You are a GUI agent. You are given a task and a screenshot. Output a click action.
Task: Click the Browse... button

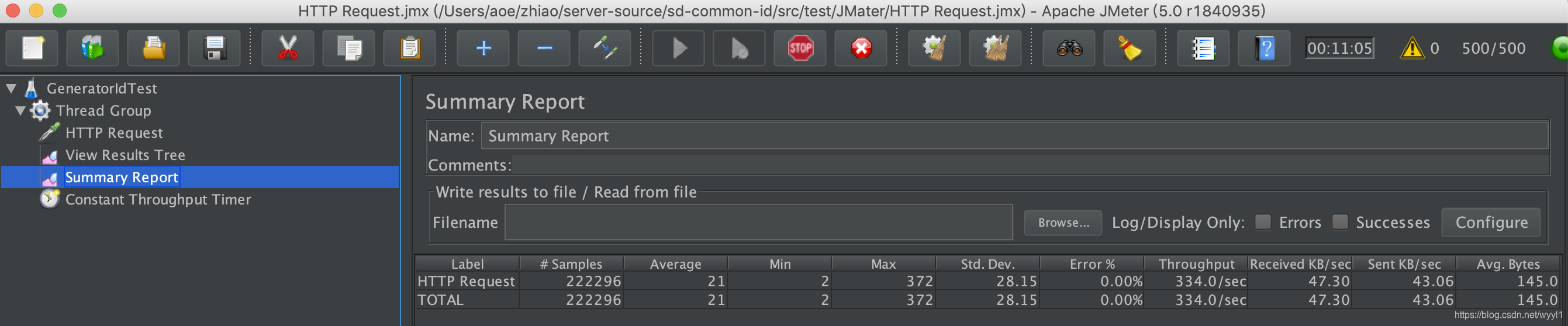tap(1063, 223)
